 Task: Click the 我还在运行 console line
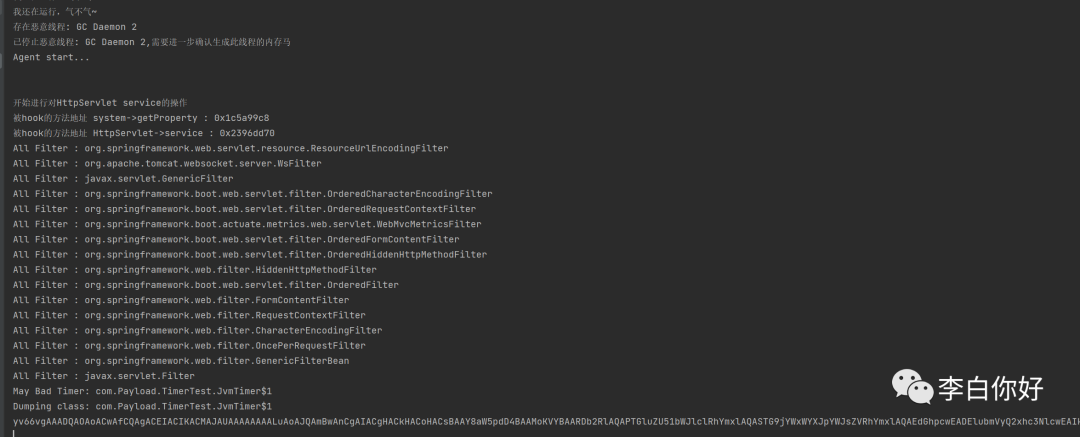(55, 11)
